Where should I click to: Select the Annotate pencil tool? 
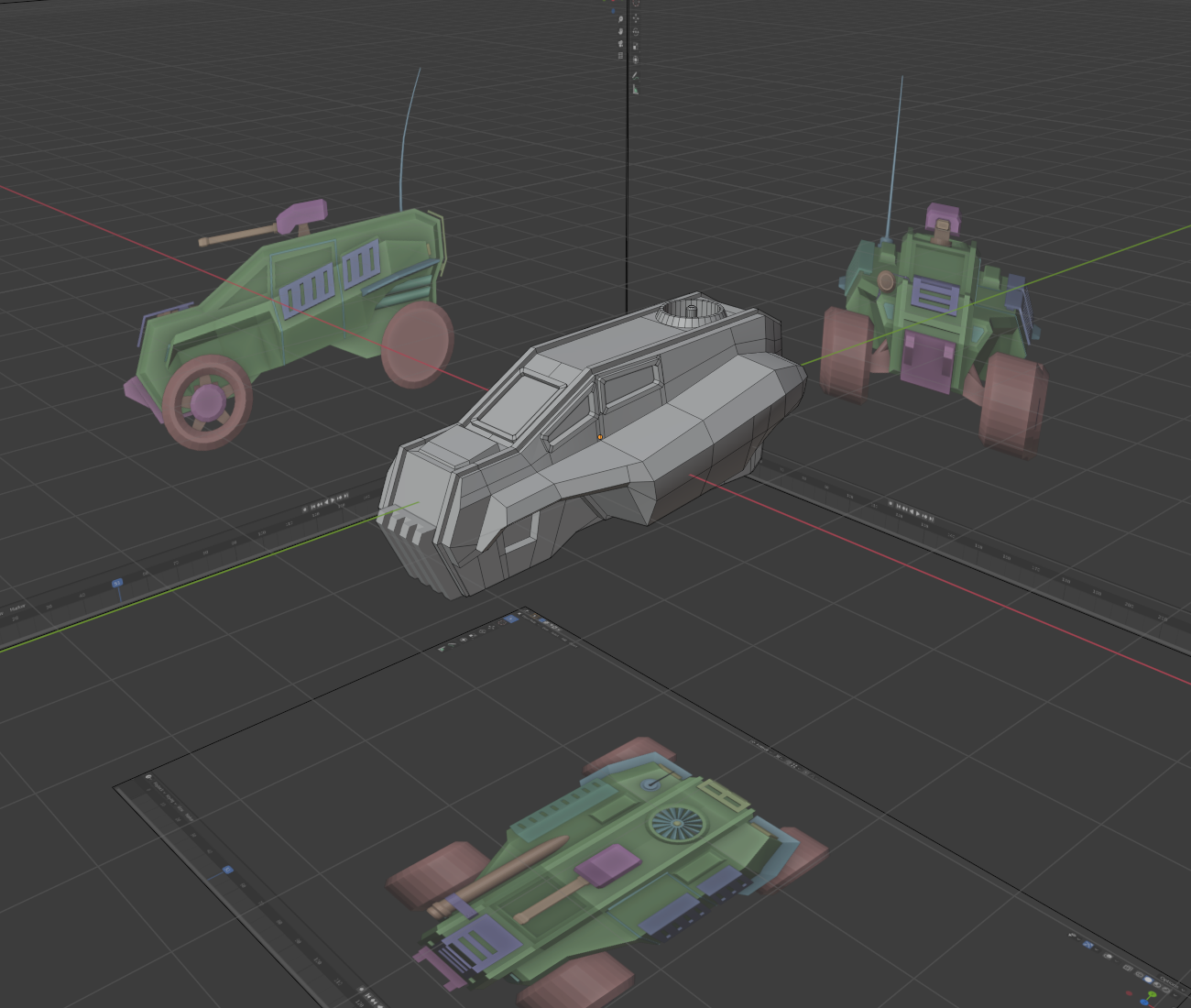(x=635, y=75)
